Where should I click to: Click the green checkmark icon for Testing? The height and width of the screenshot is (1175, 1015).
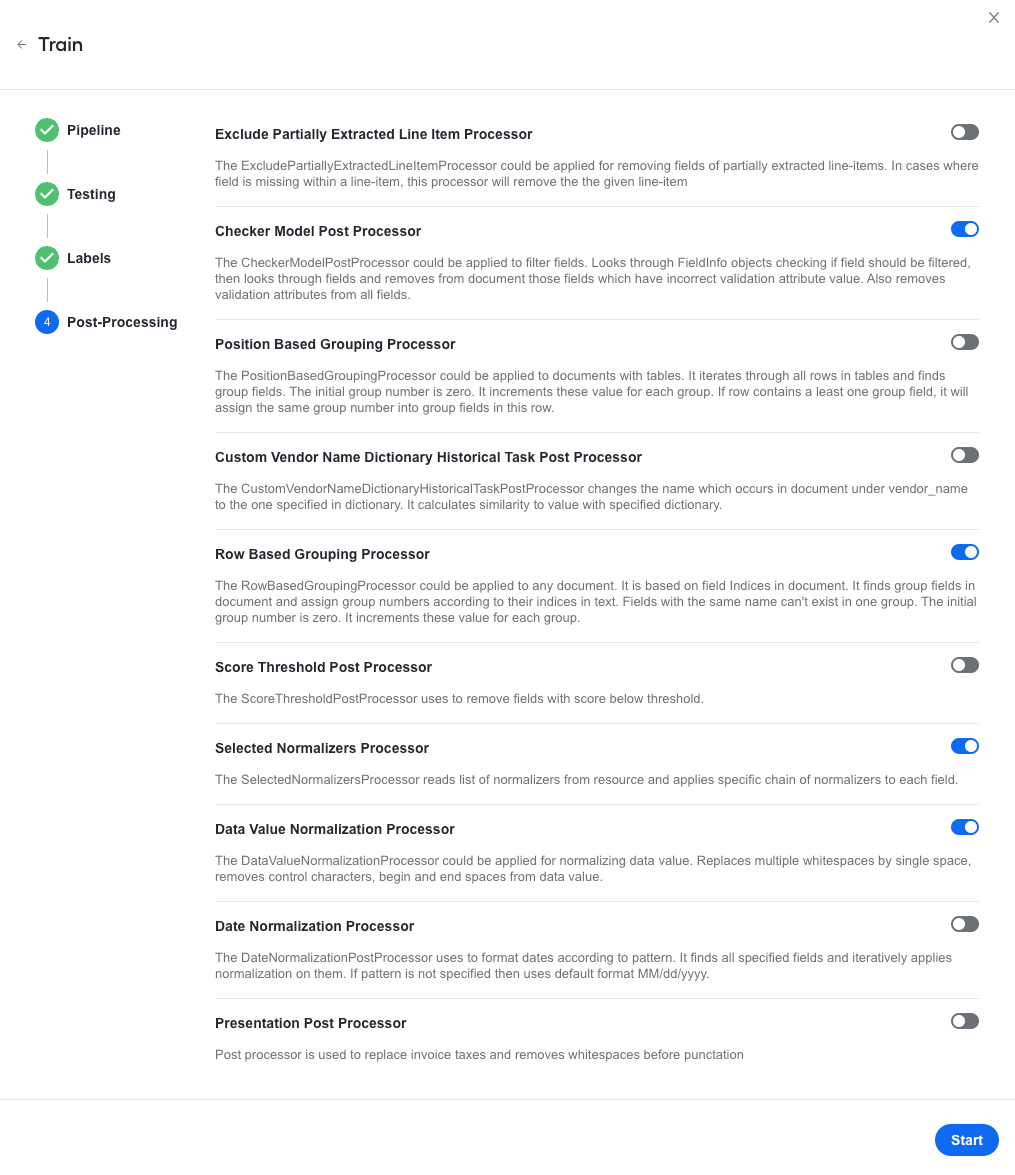(46, 194)
